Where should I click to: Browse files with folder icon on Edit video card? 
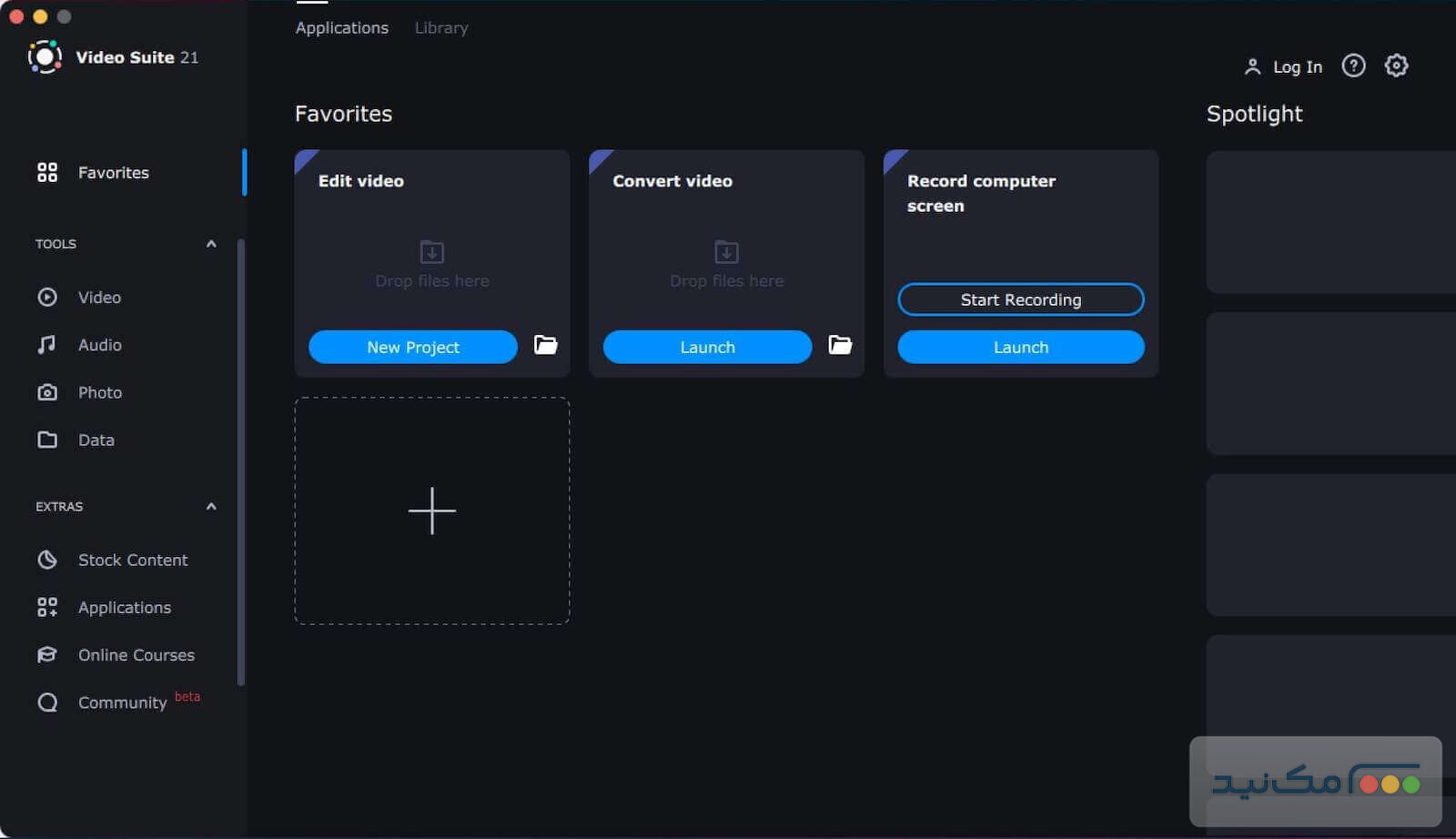pos(545,346)
